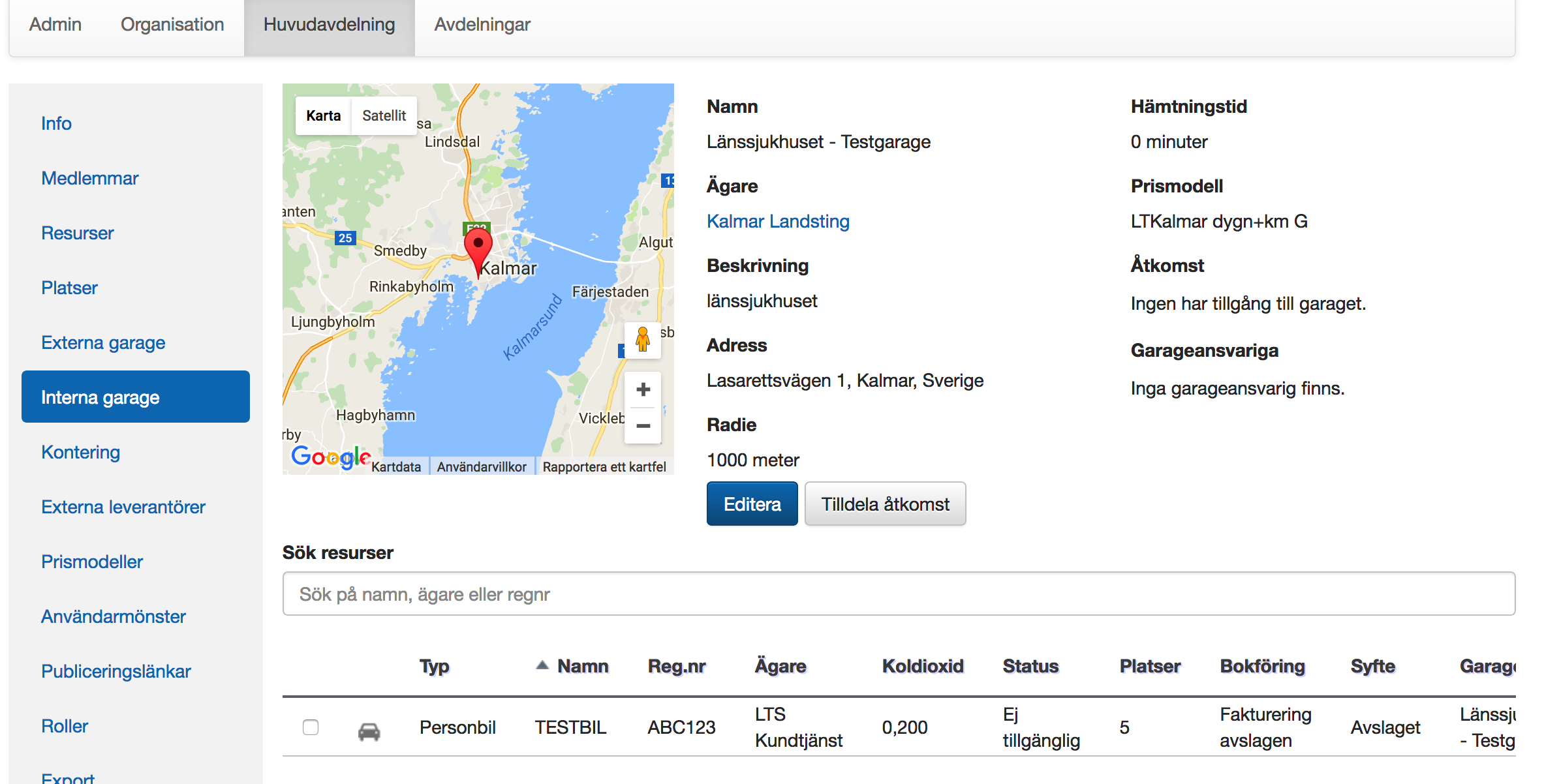This screenshot has width=1544, height=784.
Task: Switch map to Satellit view
Action: [x=384, y=116]
